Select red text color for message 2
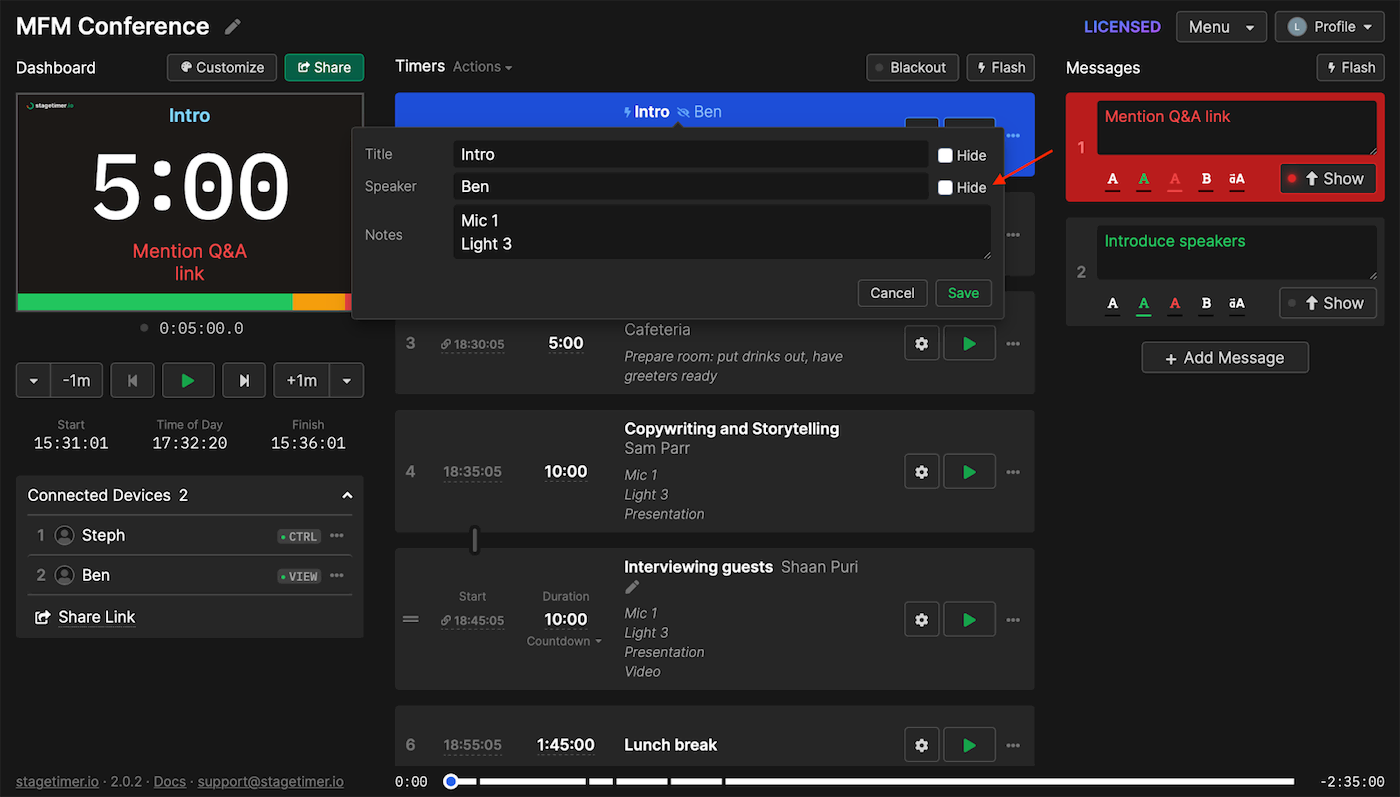Screen dimensions: 1400x797 click(x=1175, y=303)
